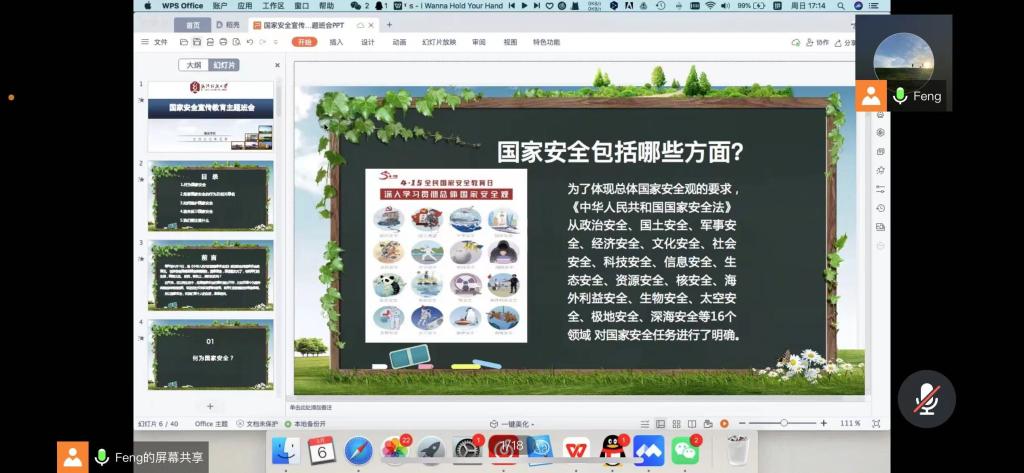This screenshot has width=1024, height=473.
Task: Click the highlighted 开始 ribbon tab button
Action: [x=304, y=42]
